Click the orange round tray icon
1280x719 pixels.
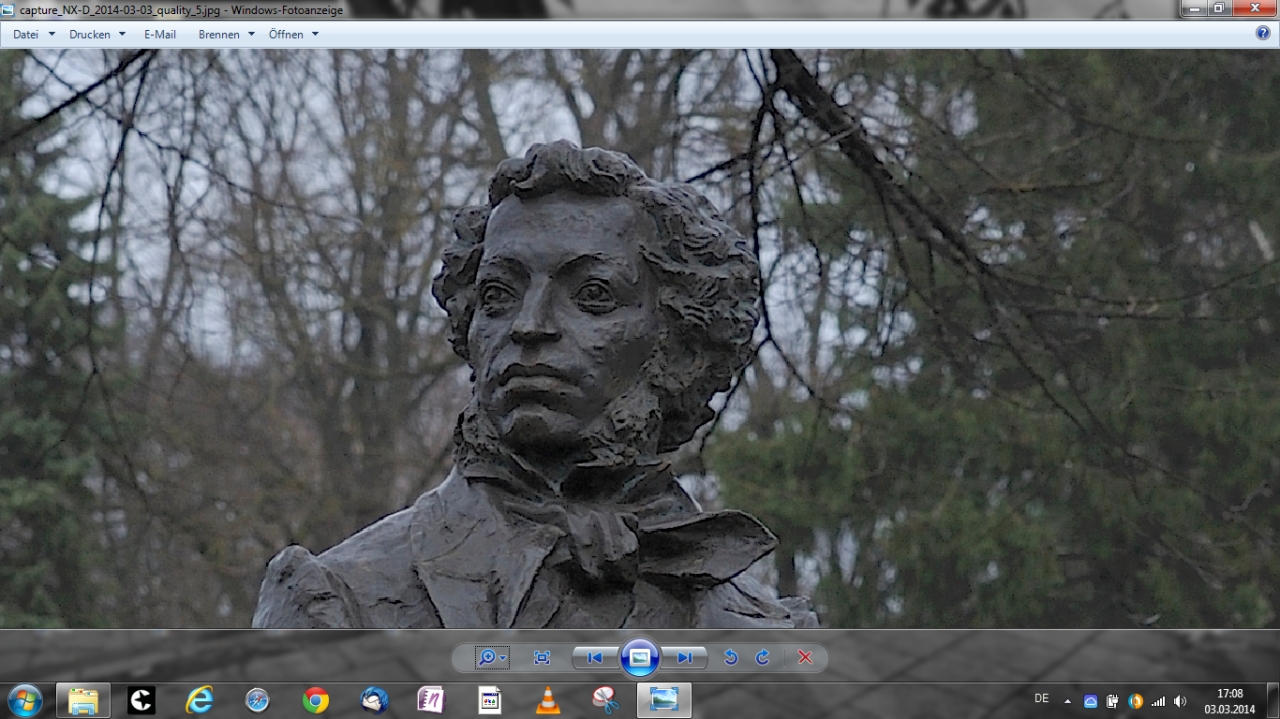pyautogui.click(x=1136, y=701)
